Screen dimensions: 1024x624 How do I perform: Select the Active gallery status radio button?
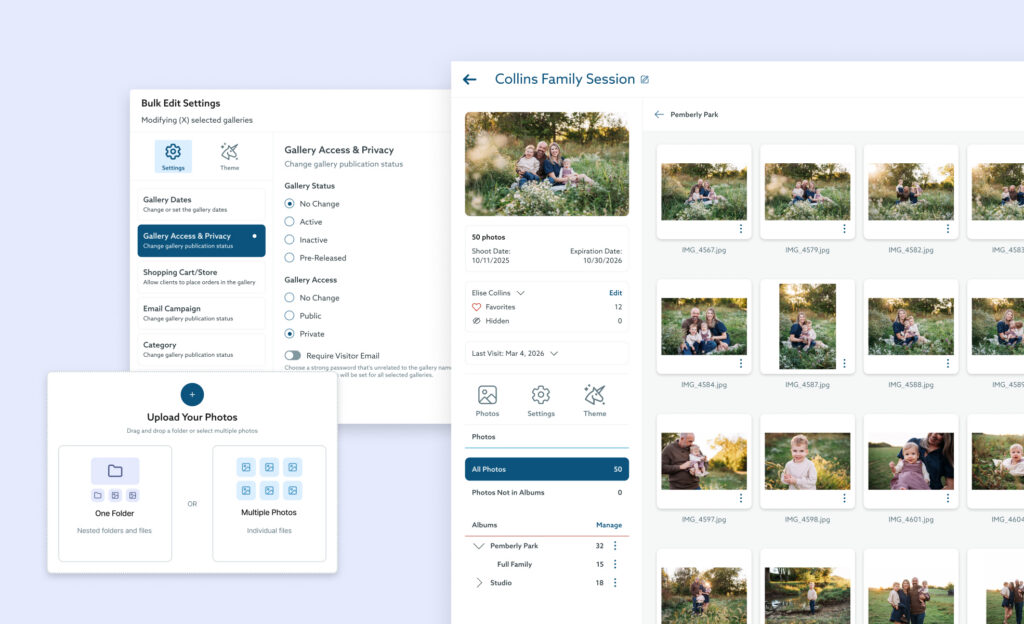292,221
